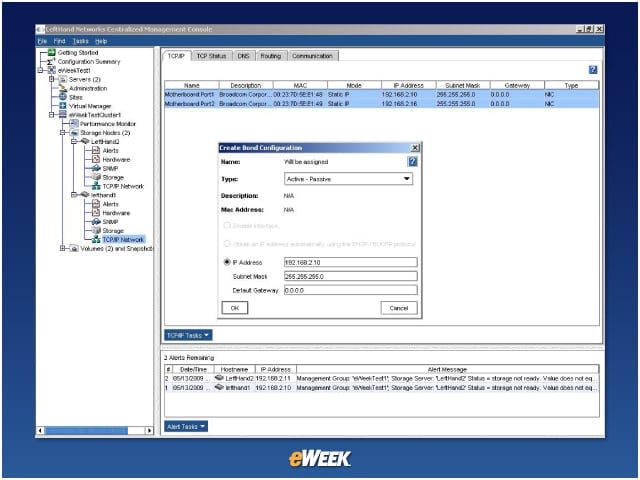Click the Hardware icon under LeftHand2
The width and height of the screenshot is (640, 480).
pyautogui.click(x=96, y=159)
